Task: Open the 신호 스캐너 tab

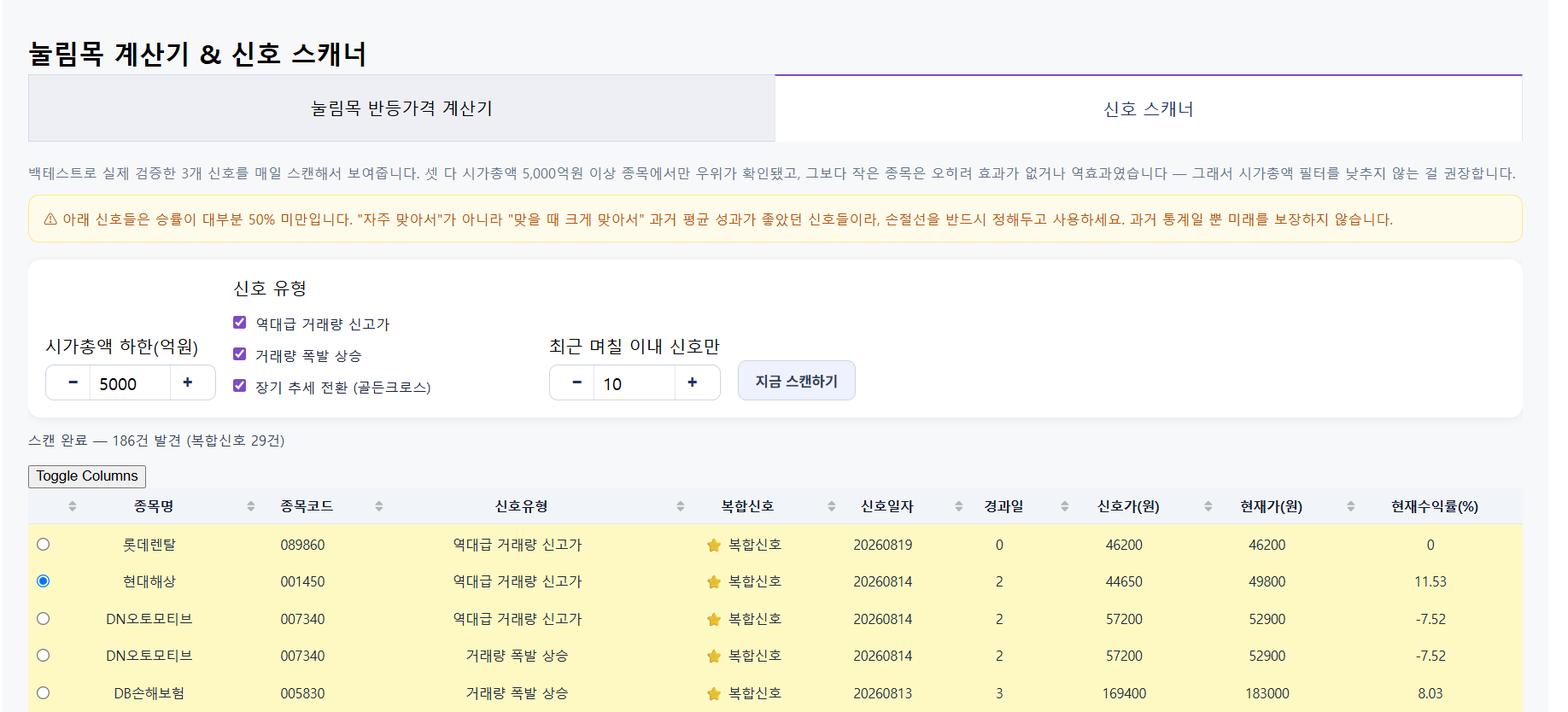Action: (1149, 108)
